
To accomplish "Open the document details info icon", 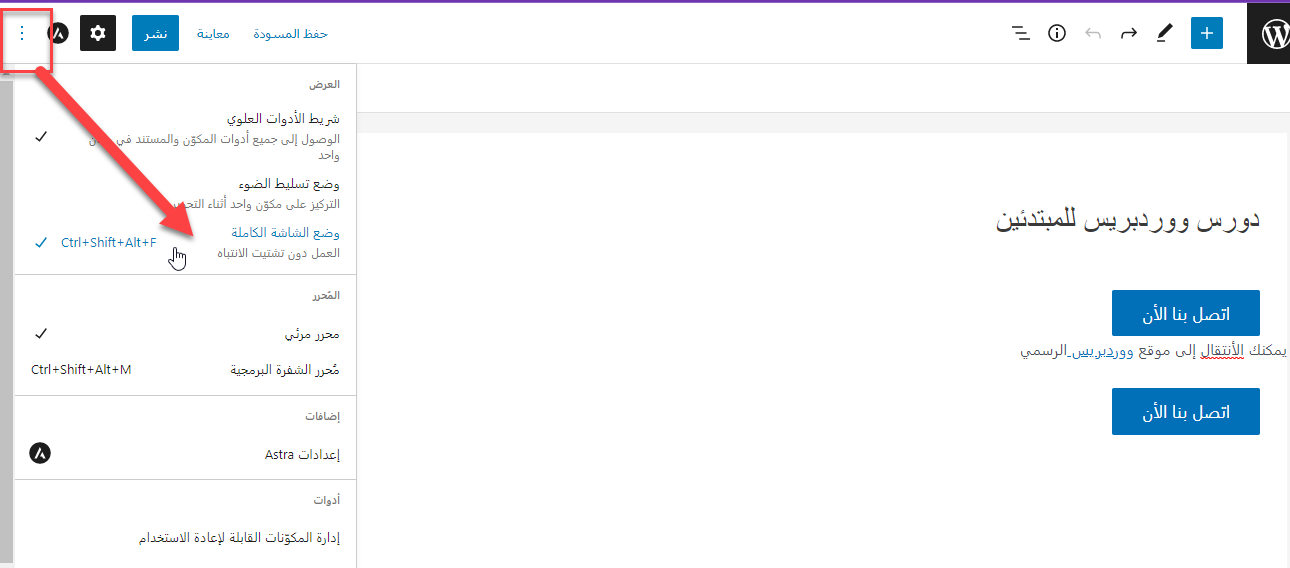I will pos(1057,33).
